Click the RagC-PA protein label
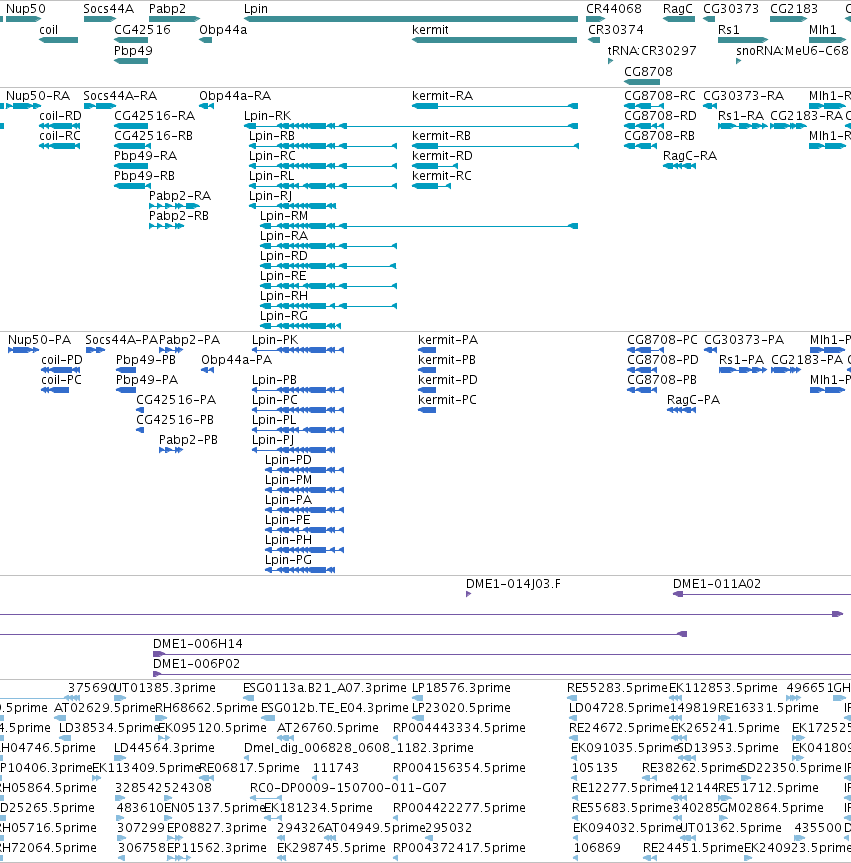Screen dimensions: 851x863 pos(694,400)
